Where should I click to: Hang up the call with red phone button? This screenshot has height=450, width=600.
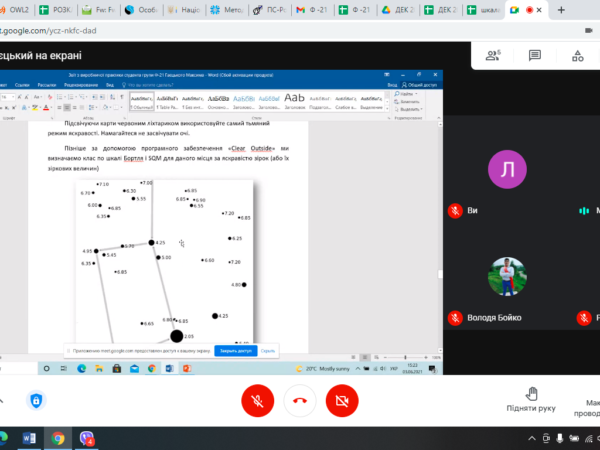pos(300,400)
